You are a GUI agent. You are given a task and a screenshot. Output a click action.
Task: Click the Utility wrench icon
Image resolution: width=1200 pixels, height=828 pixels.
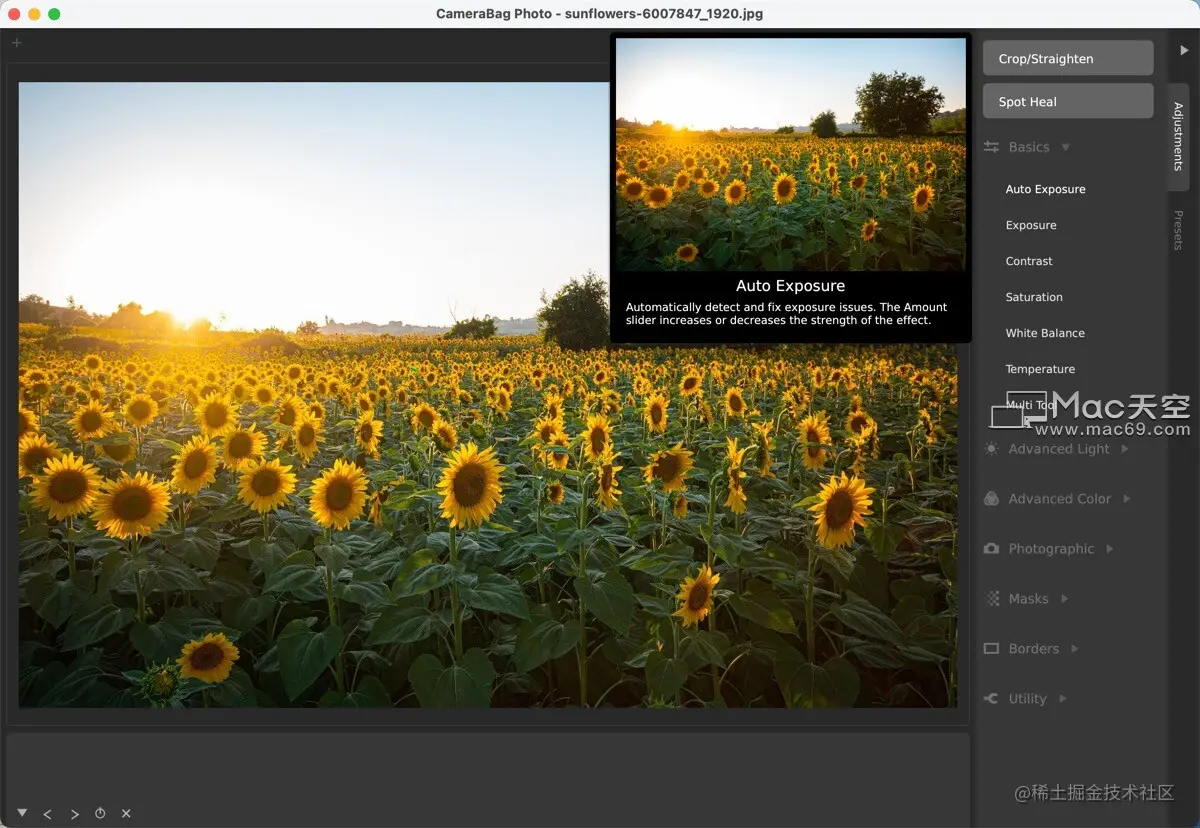991,699
